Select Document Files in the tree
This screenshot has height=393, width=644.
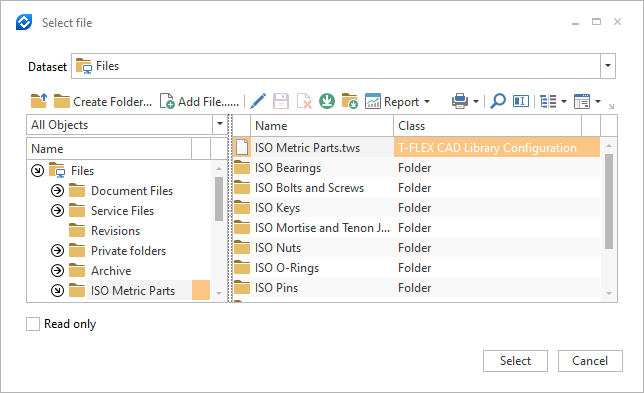132,191
